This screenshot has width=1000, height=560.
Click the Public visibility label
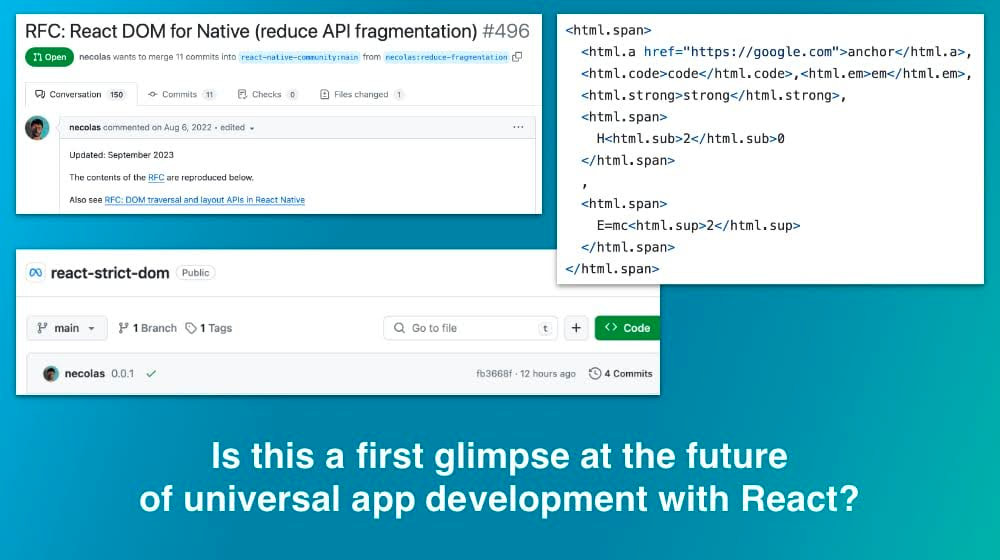pos(195,272)
